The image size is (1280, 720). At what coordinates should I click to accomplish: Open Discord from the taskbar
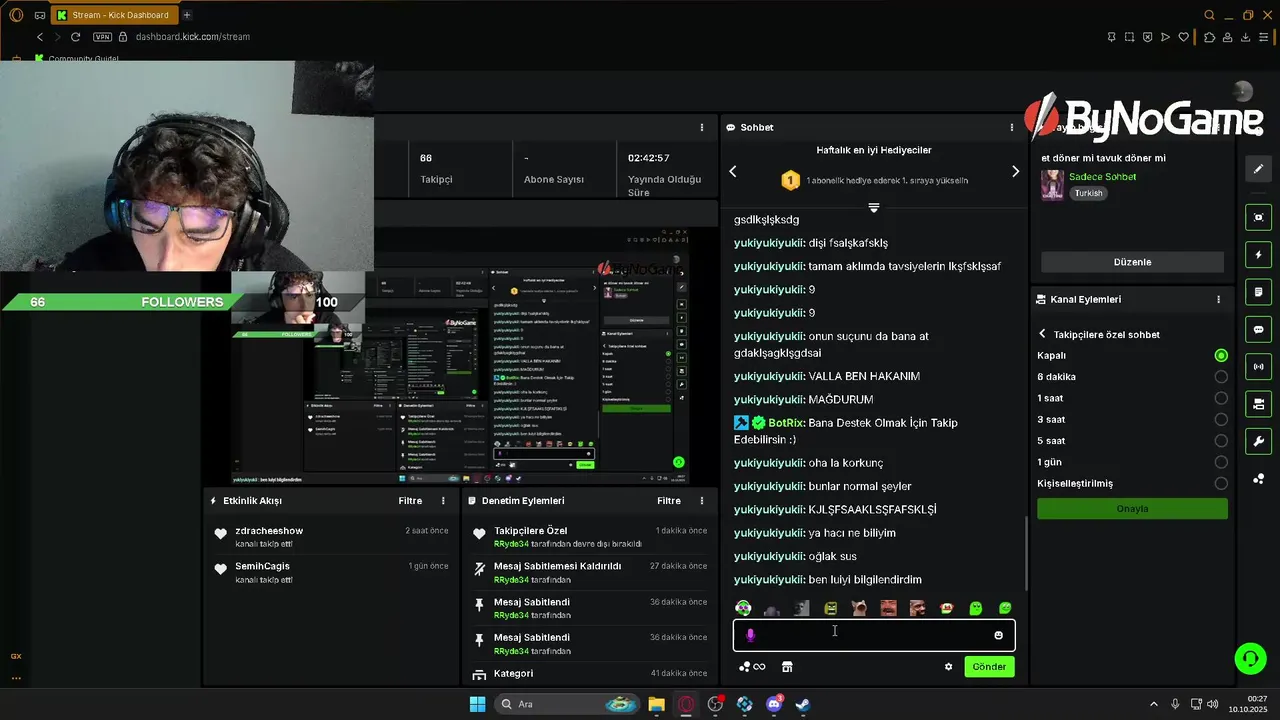pyautogui.click(x=774, y=704)
